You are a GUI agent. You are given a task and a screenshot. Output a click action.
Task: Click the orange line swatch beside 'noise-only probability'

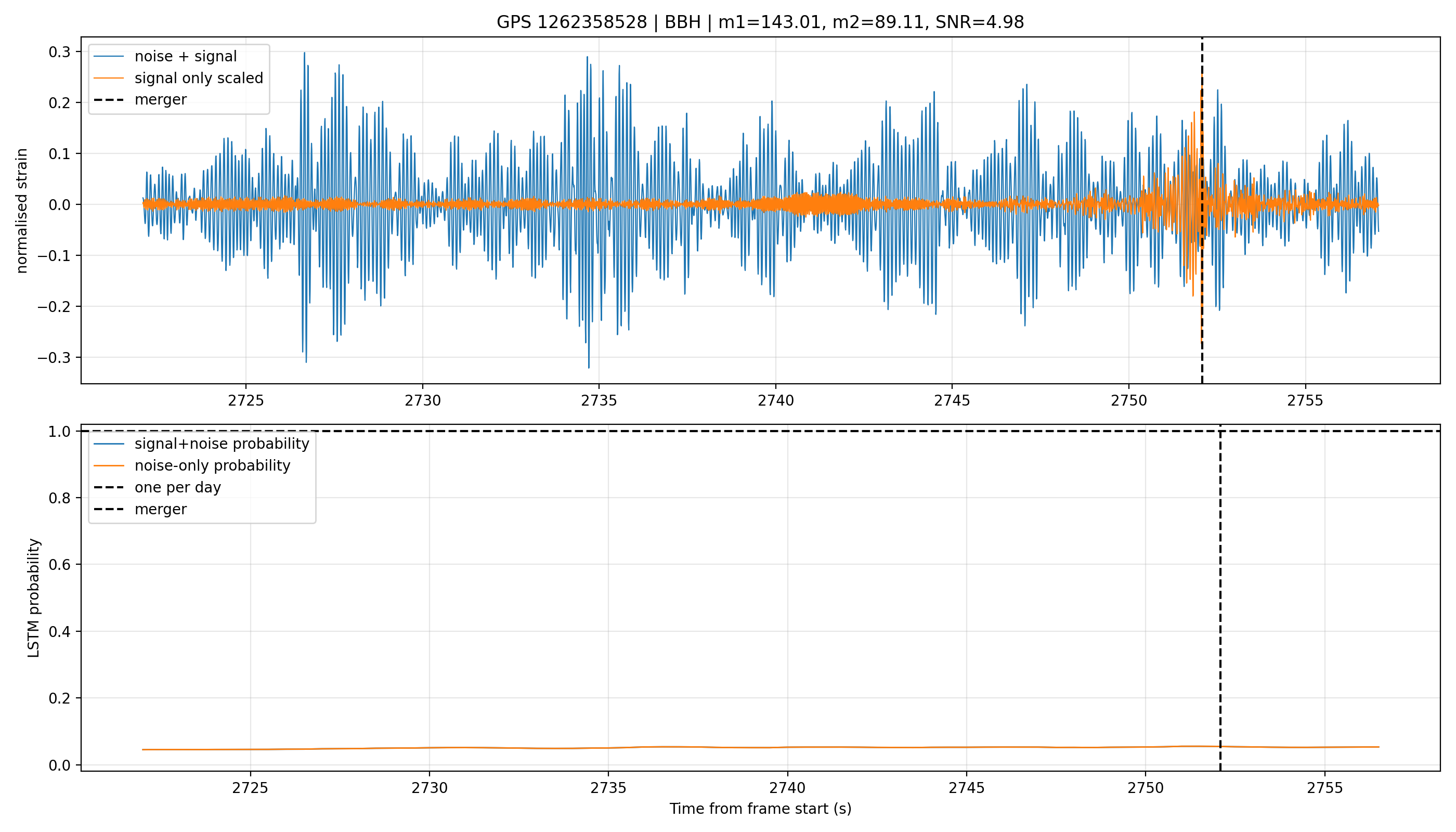pyautogui.click(x=109, y=466)
